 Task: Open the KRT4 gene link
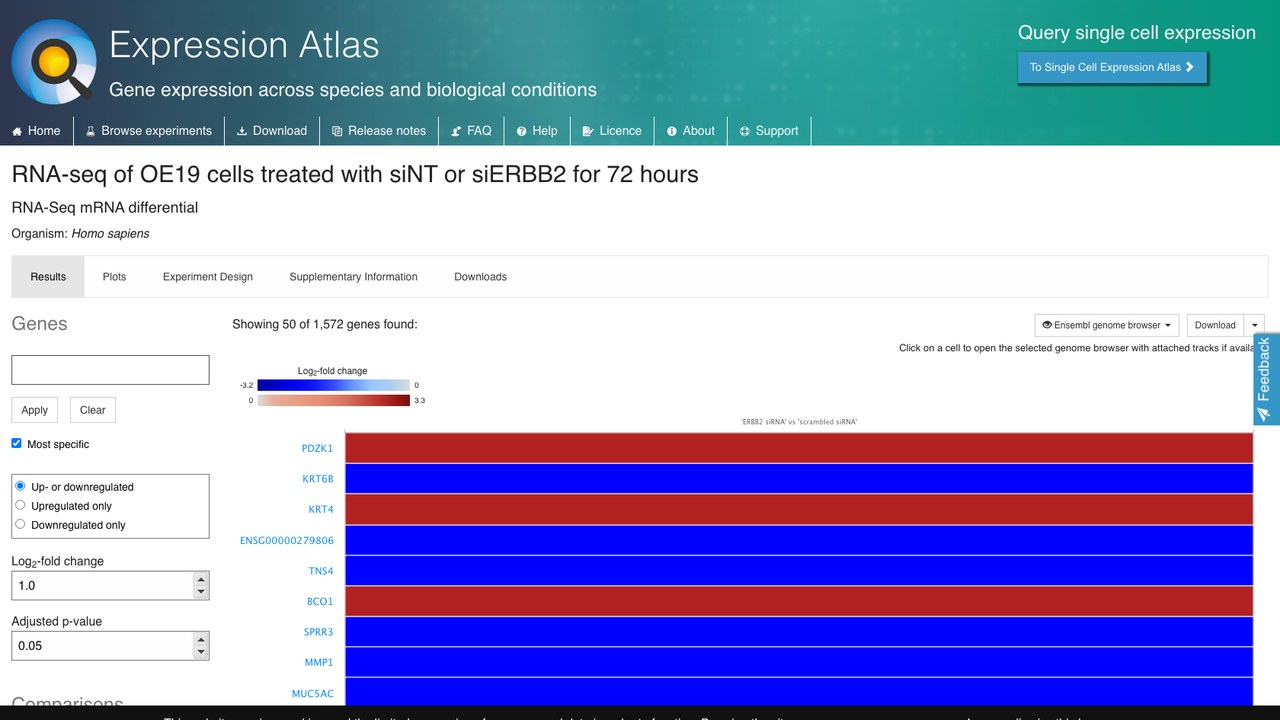pos(321,510)
